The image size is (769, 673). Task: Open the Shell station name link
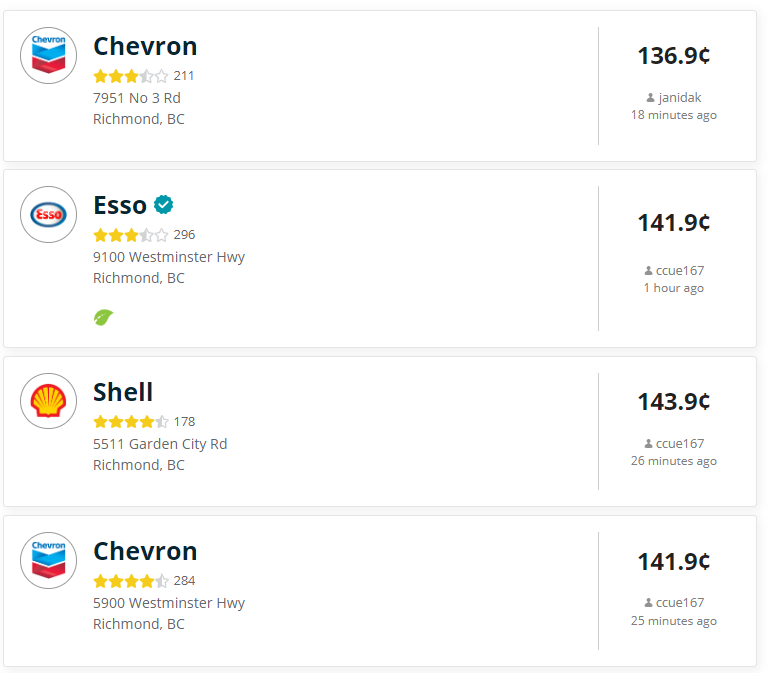pyautogui.click(x=123, y=392)
